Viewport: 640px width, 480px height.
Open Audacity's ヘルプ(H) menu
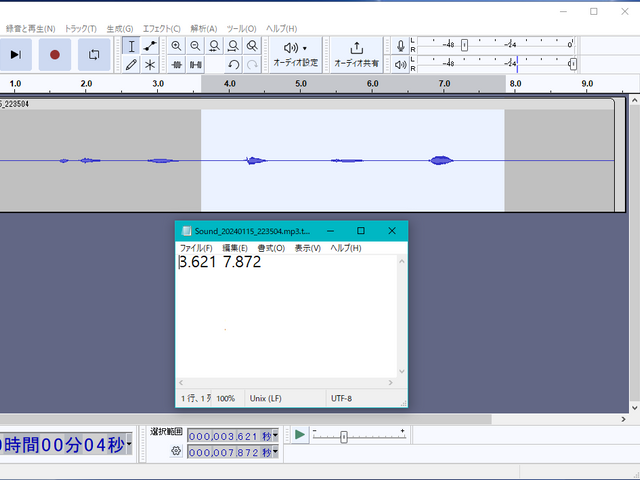point(282,29)
